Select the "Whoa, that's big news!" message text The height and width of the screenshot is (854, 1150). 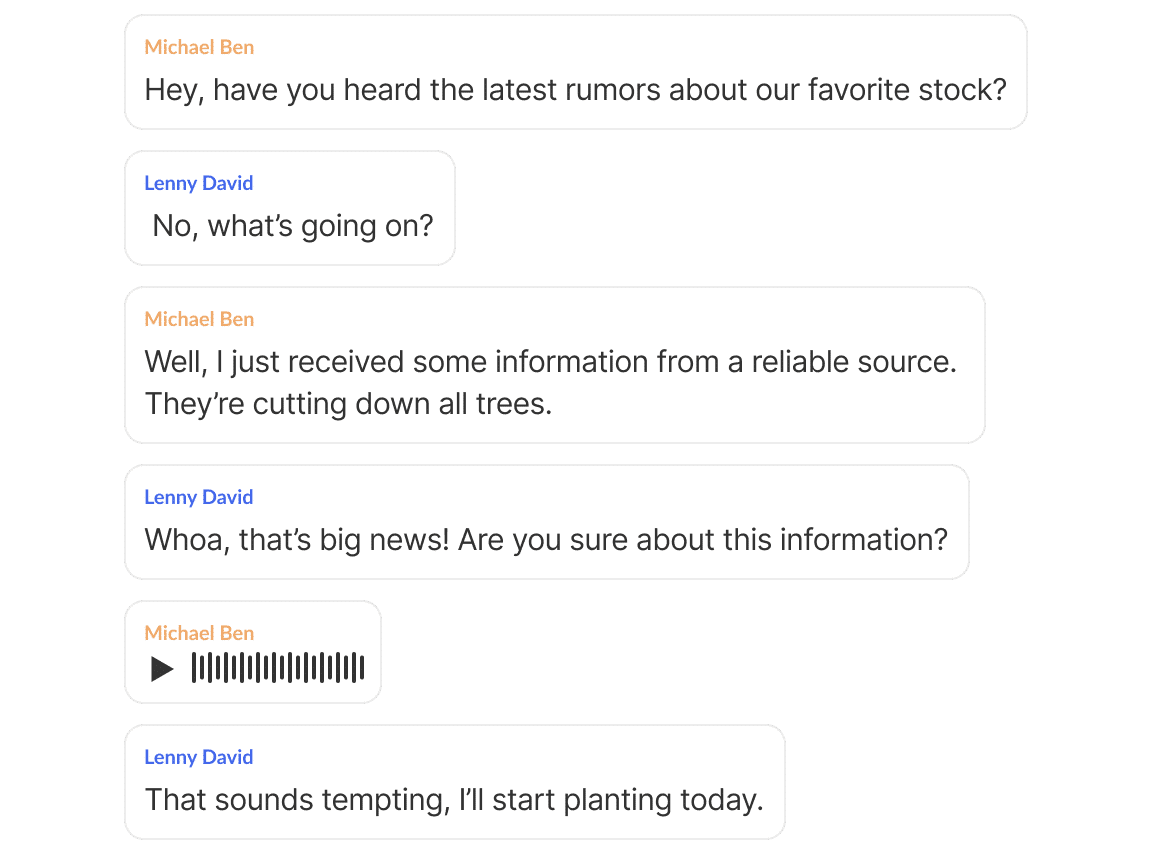coord(545,540)
